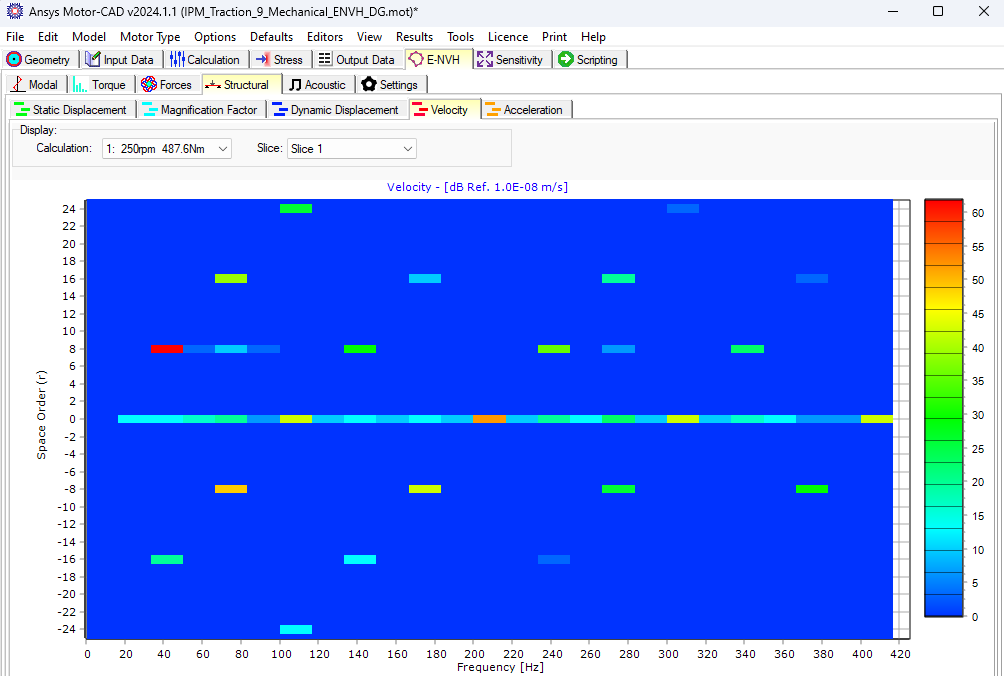Click the color scale legend bar
Viewport: 1004px width, 676px height.
(943, 415)
